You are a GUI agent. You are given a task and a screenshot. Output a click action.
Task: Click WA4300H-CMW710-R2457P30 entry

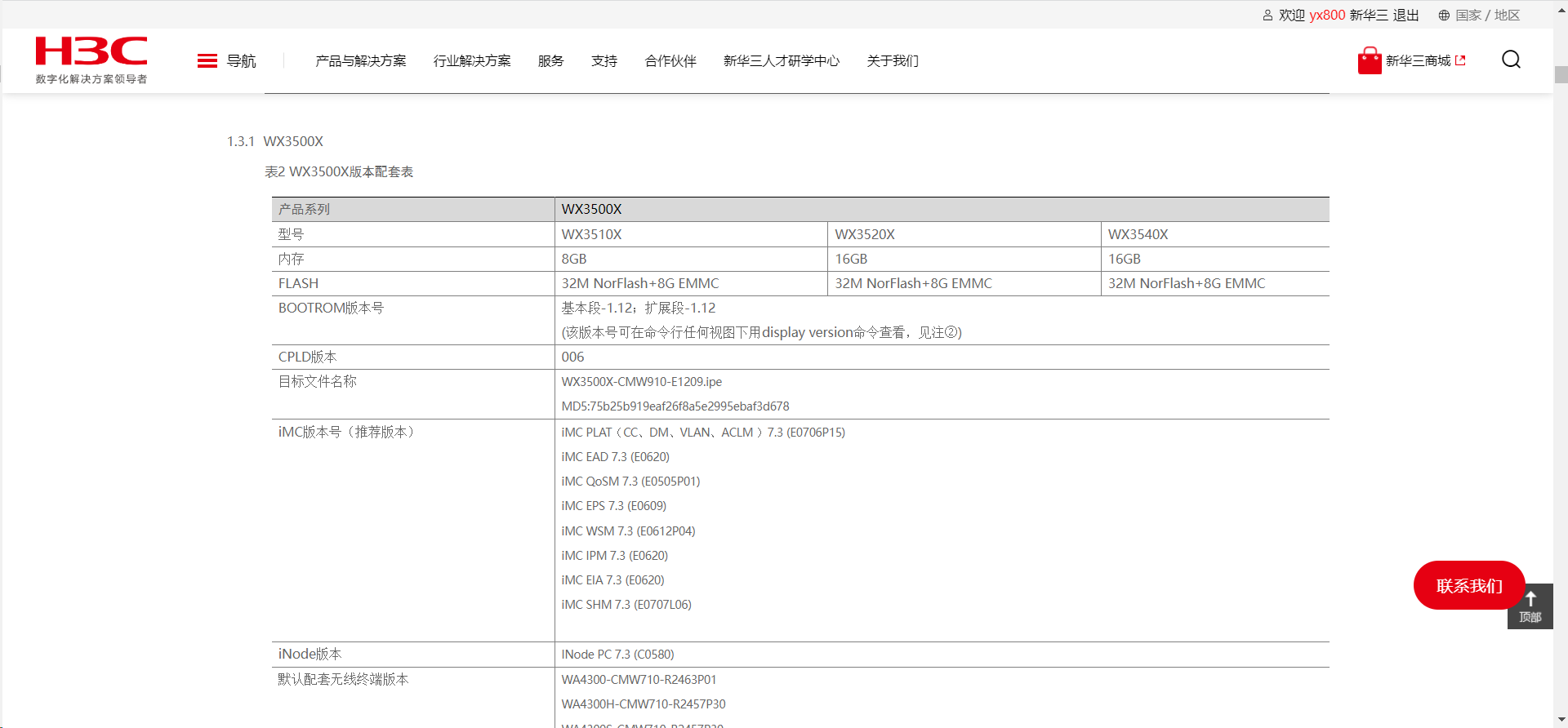(644, 704)
